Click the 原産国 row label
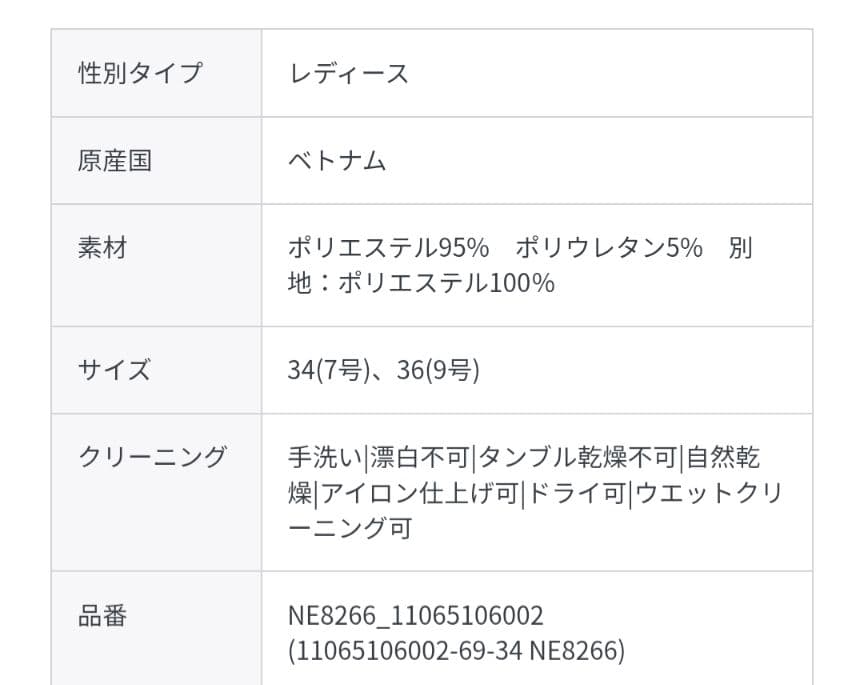 point(115,160)
